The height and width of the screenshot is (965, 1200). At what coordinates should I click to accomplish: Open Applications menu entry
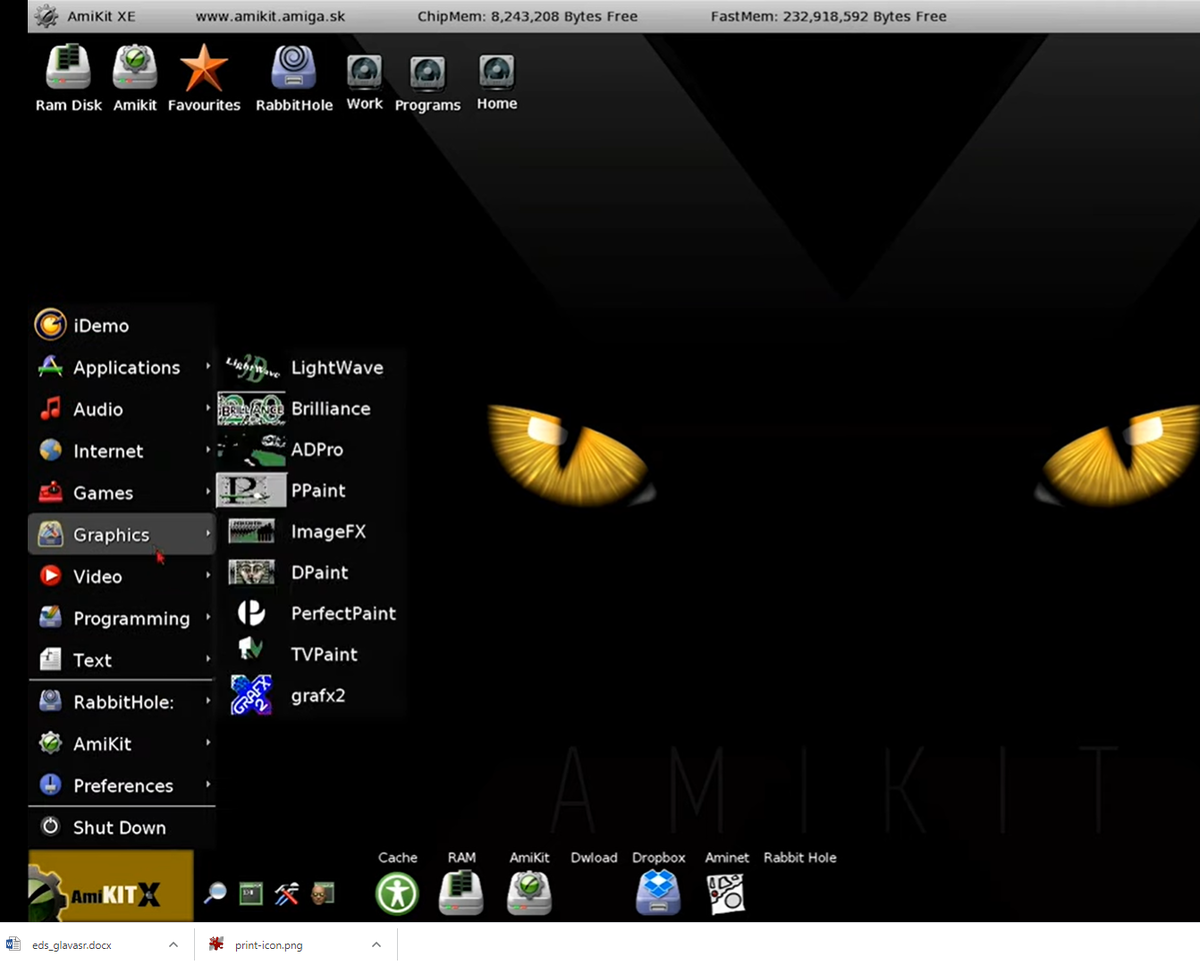[123, 367]
